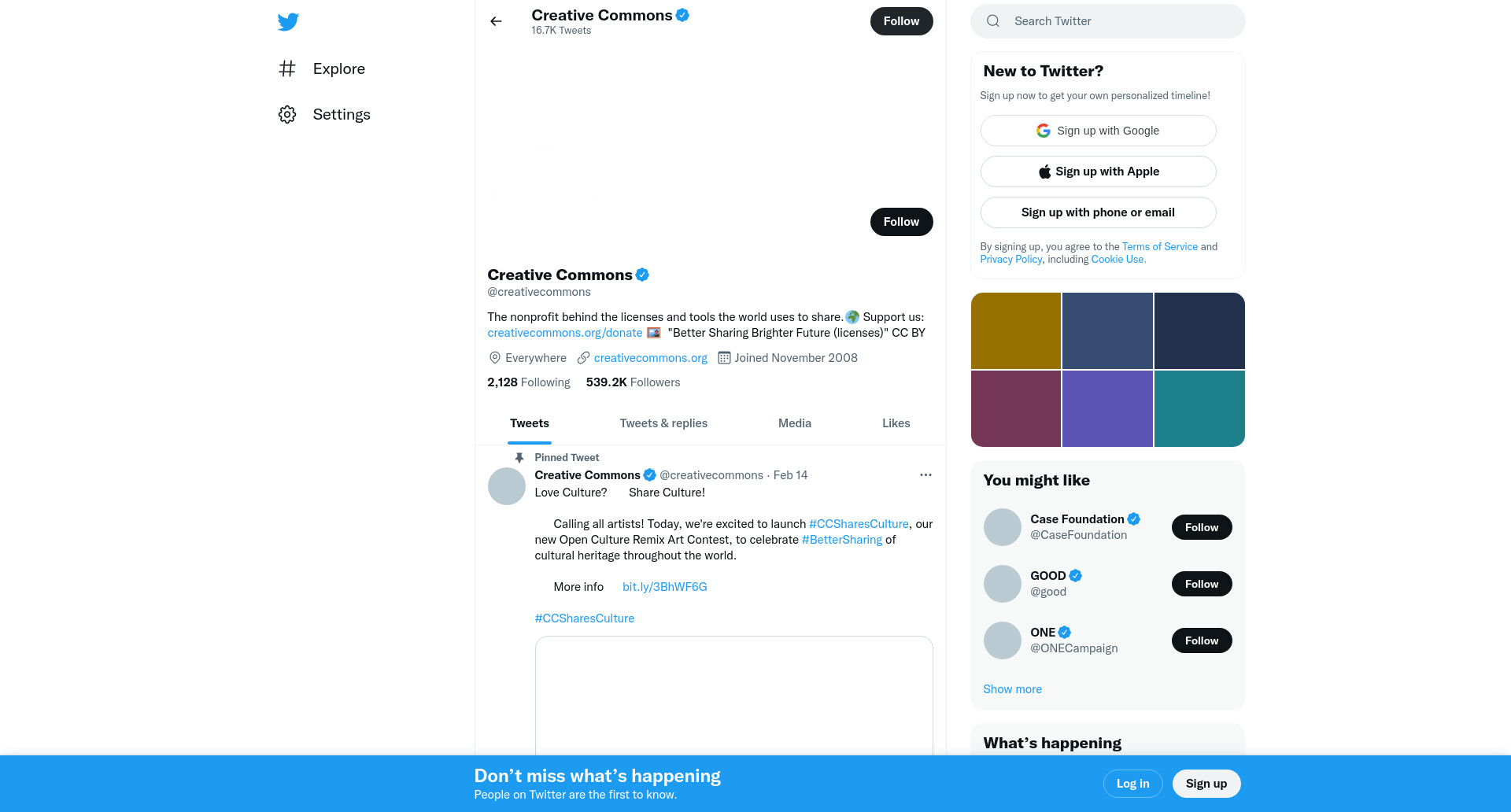Follow the GOOD account
This screenshot has width=1511, height=812.
pos(1202,584)
